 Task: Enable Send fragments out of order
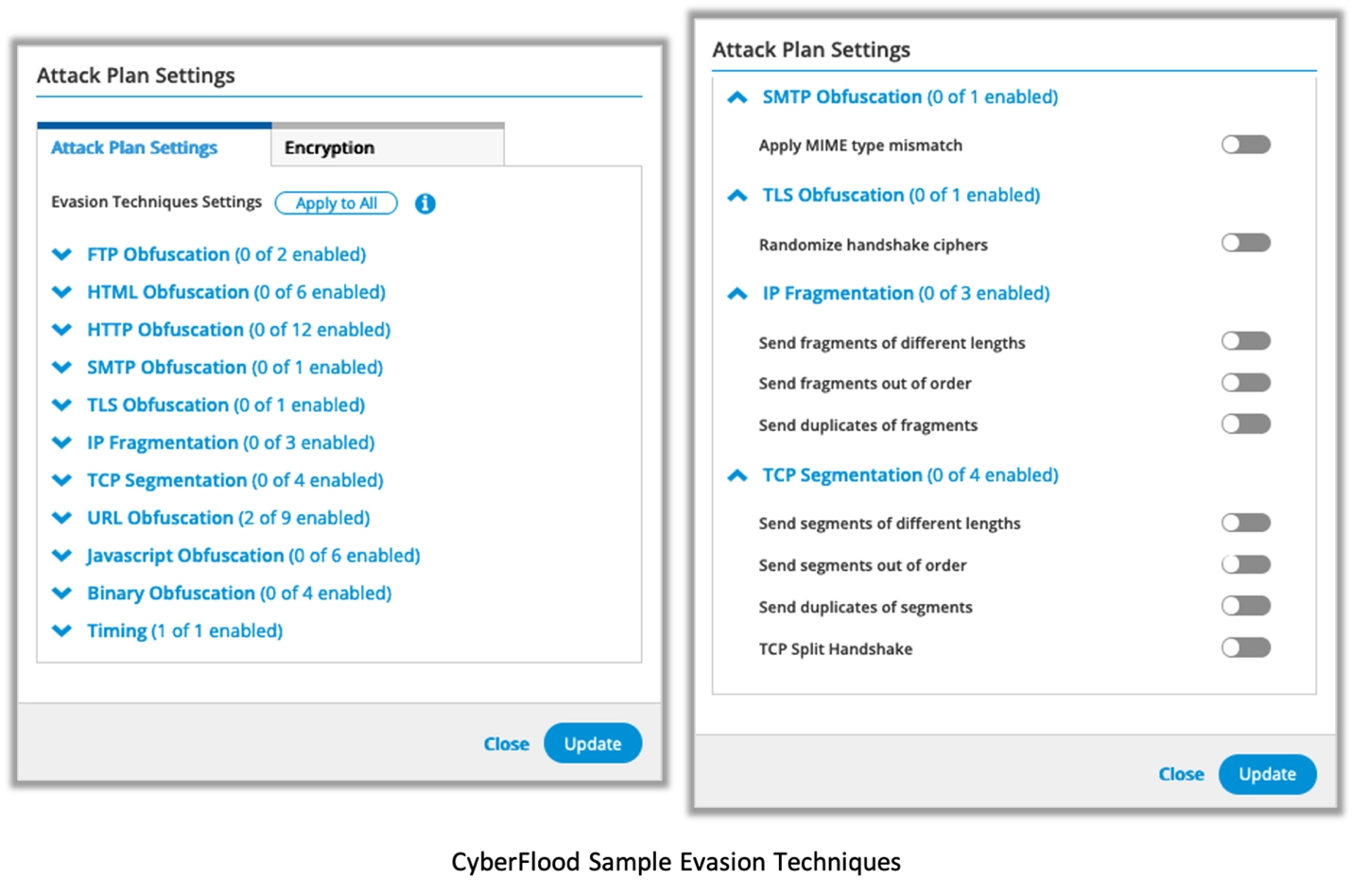[x=1245, y=383]
